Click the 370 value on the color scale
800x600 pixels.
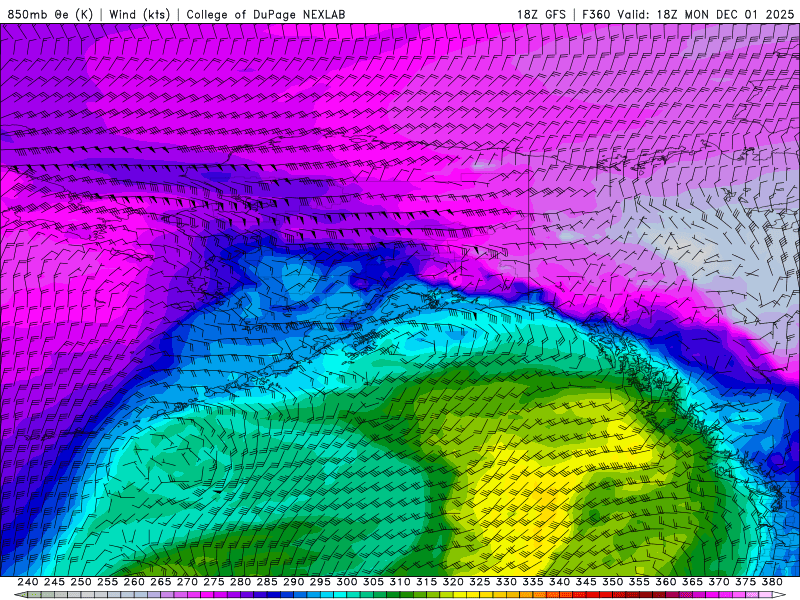(719, 582)
